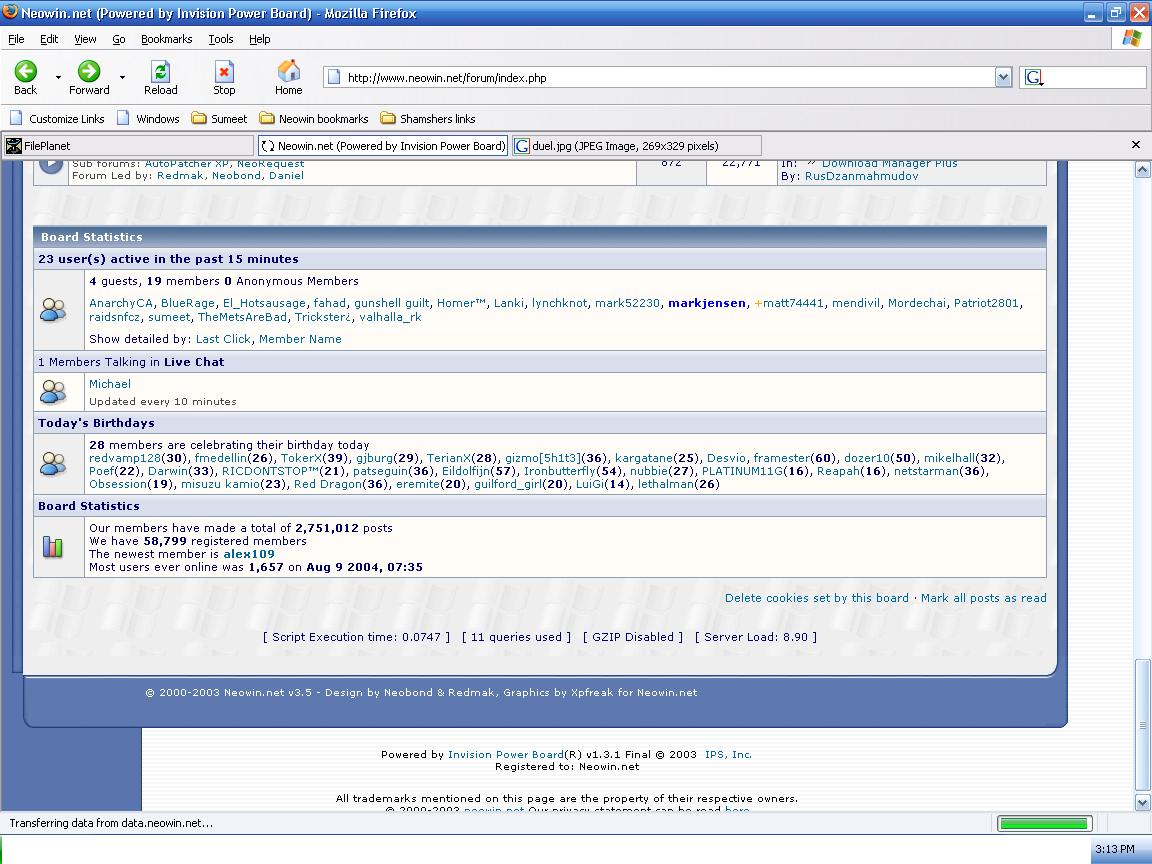Expand the URL address bar dropdown
Screen dimensions: 1152x864
[x=1003, y=78]
